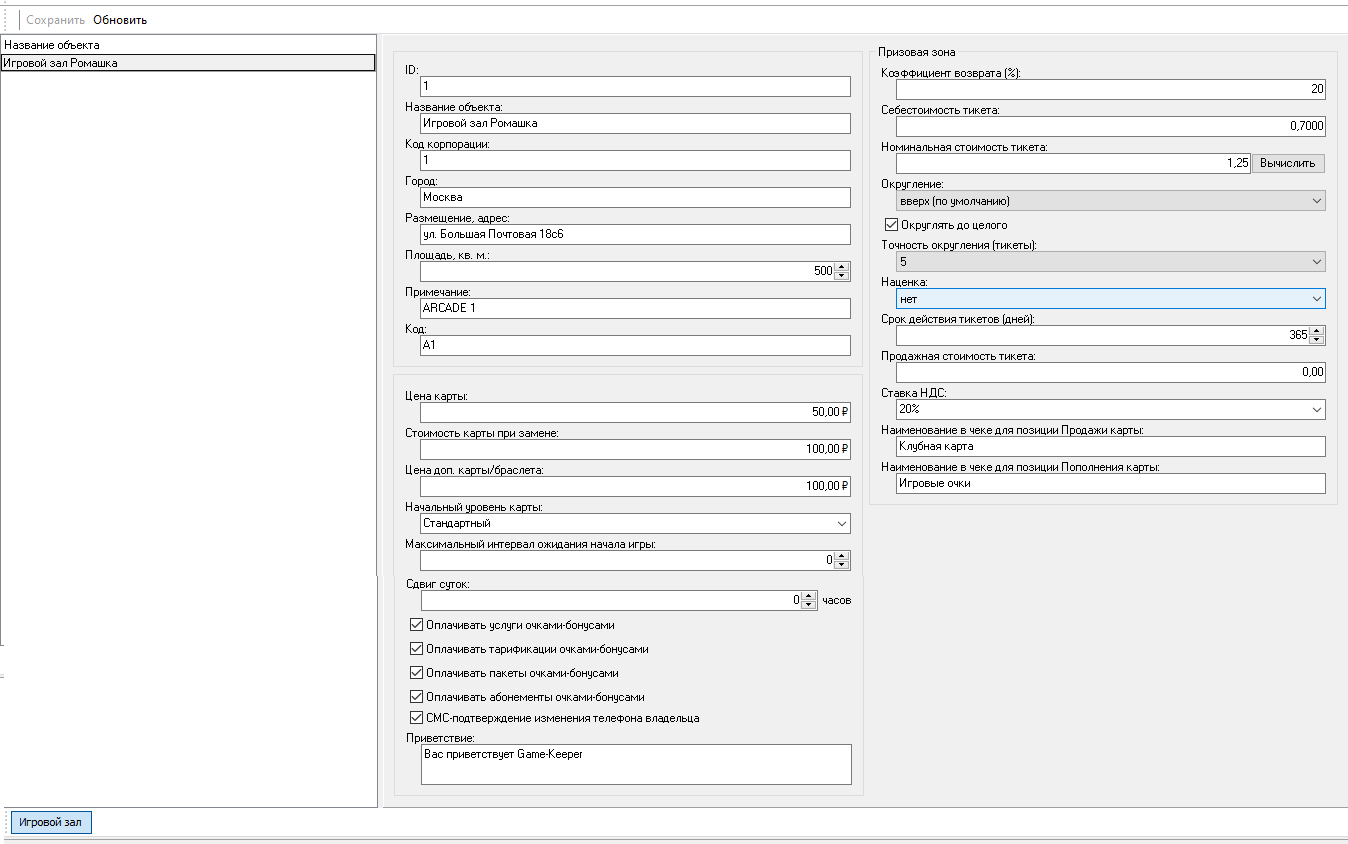Increase Максимальный интервал ожидания начала игры
The height and width of the screenshot is (844, 1348).
(x=842, y=556)
